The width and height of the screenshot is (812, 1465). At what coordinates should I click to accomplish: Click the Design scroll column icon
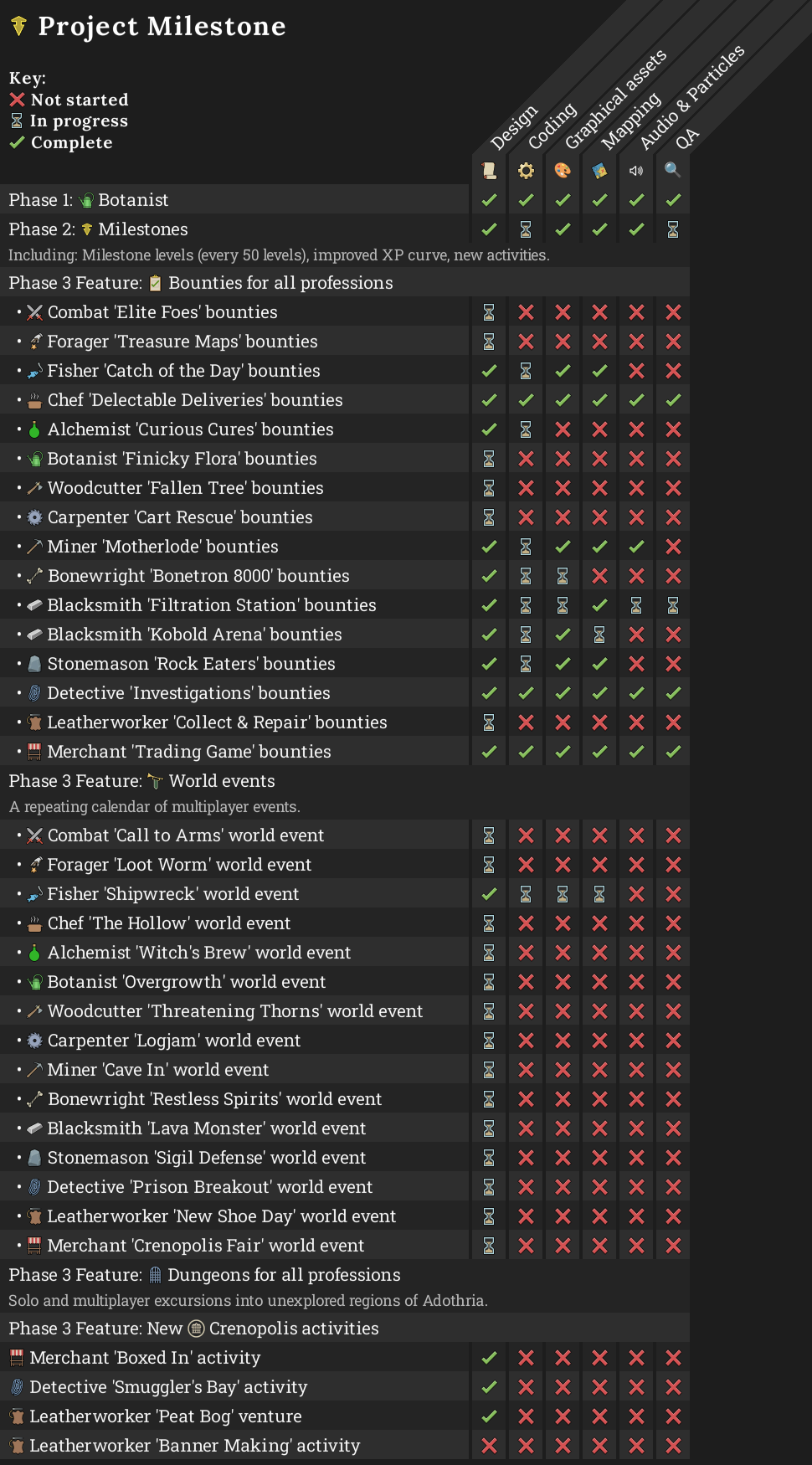[x=489, y=171]
